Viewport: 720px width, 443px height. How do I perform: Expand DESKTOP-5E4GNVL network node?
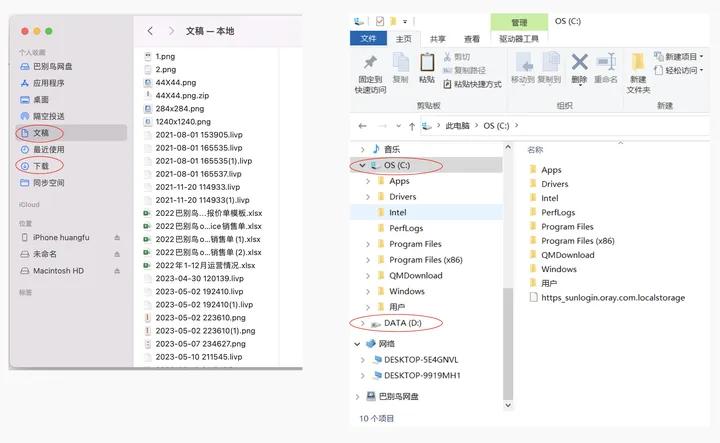(x=362, y=360)
